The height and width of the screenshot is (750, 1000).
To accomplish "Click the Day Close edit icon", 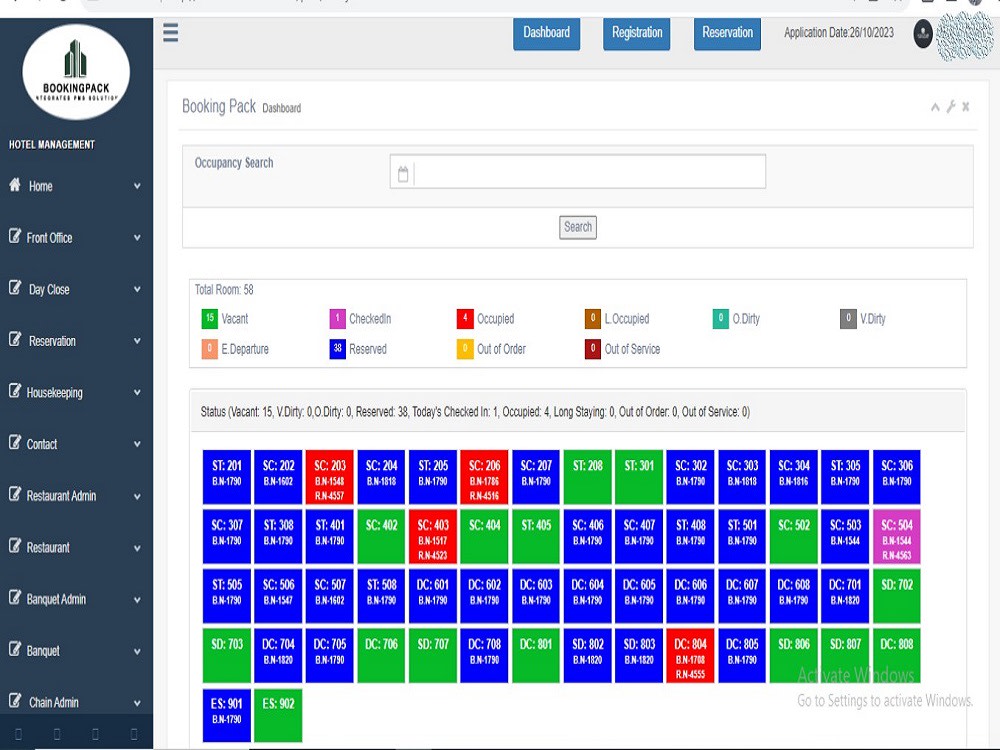I will click(x=15, y=288).
